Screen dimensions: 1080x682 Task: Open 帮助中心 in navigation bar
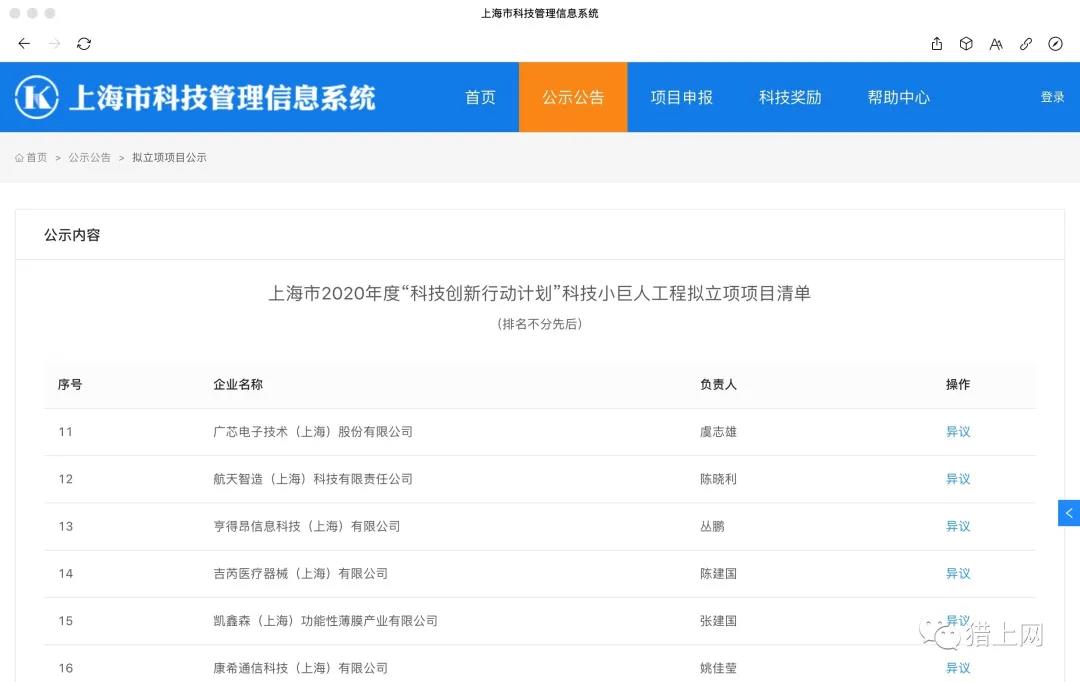click(x=898, y=97)
